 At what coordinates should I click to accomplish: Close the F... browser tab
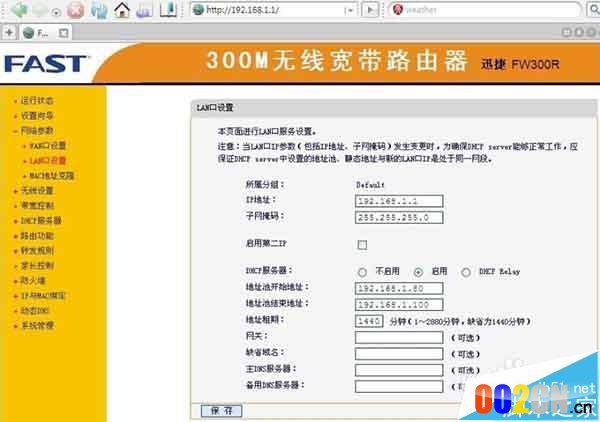tap(64, 33)
